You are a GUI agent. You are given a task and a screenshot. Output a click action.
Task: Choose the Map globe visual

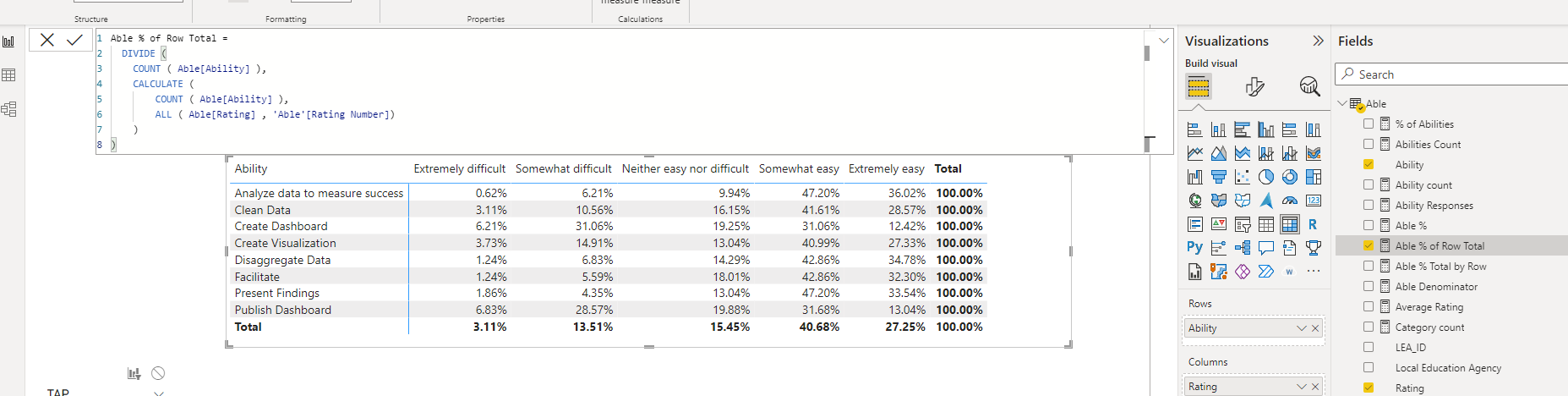[1194, 201]
